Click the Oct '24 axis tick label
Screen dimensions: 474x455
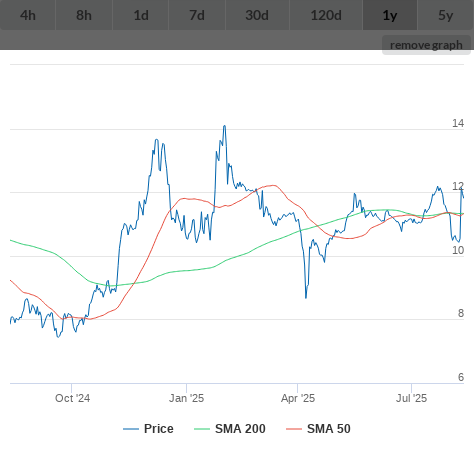click(x=72, y=398)
